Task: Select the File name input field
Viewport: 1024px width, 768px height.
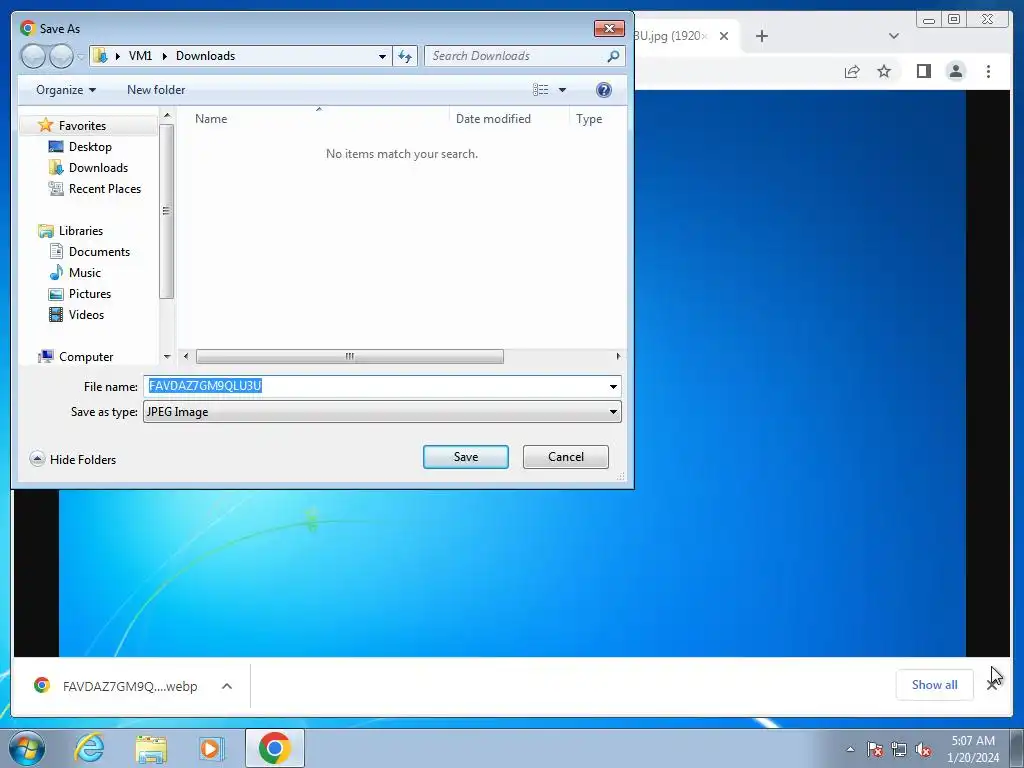Action: tap(375, 387)
